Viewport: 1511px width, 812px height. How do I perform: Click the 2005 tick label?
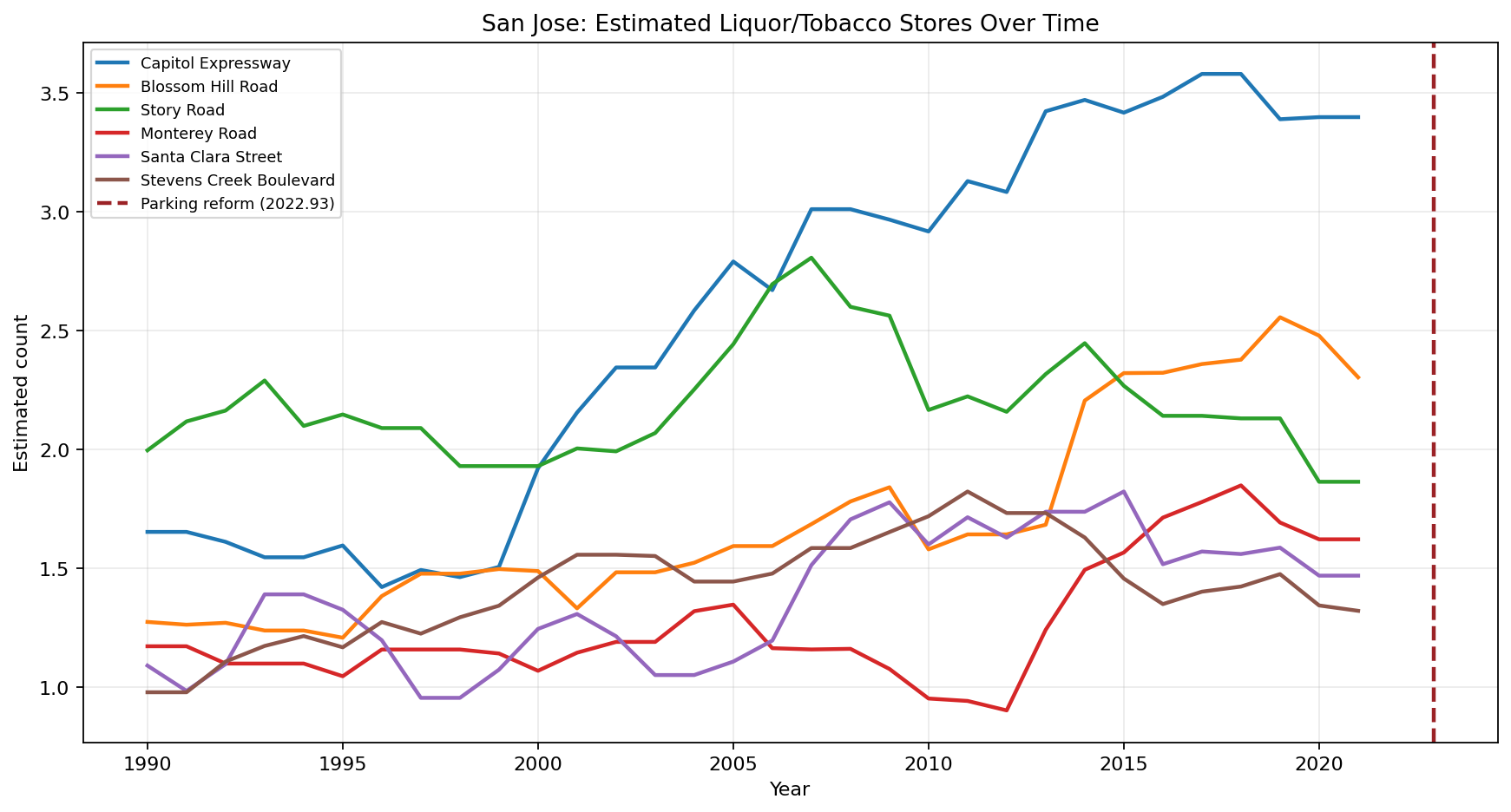point(733,762)
